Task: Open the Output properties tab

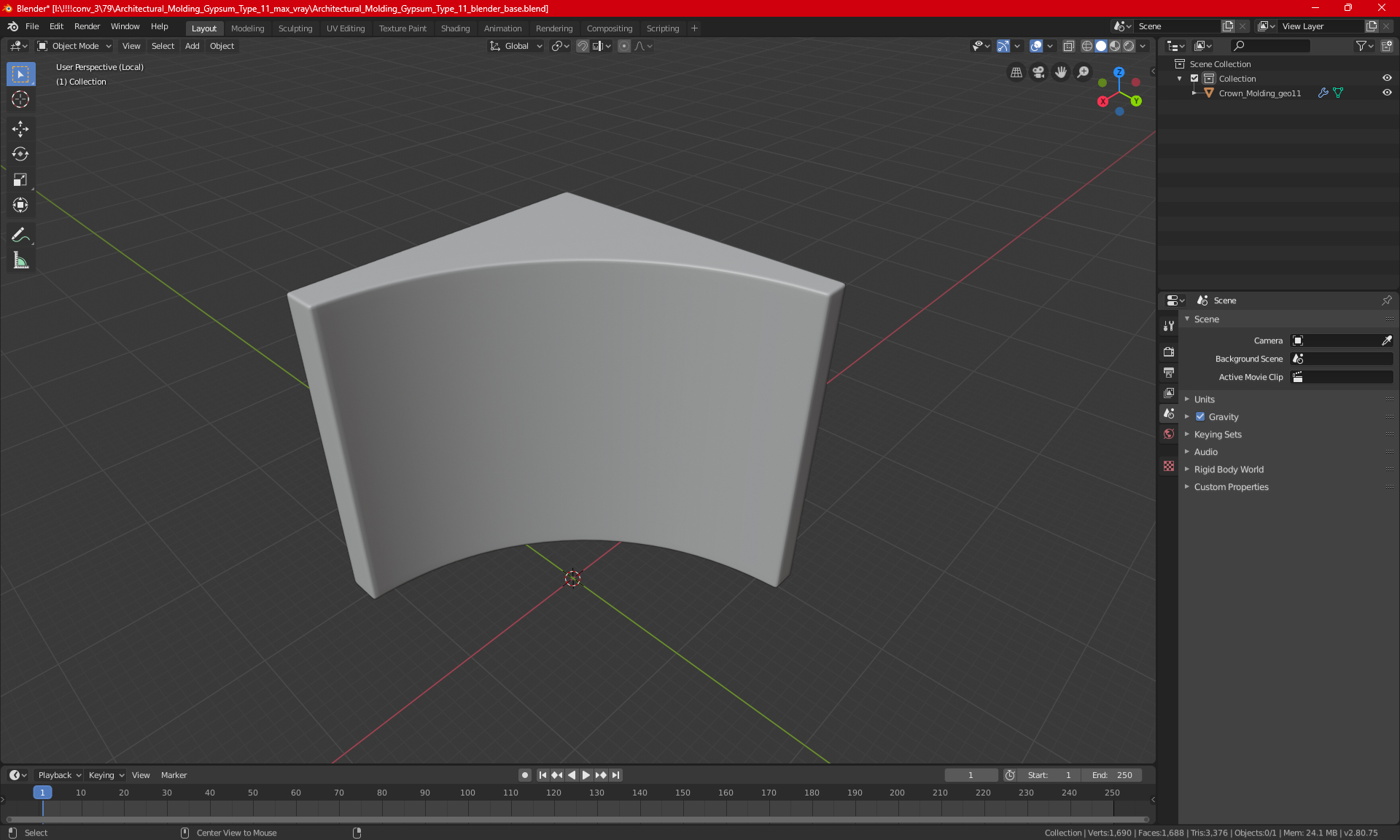Action: click(1169, 372)
